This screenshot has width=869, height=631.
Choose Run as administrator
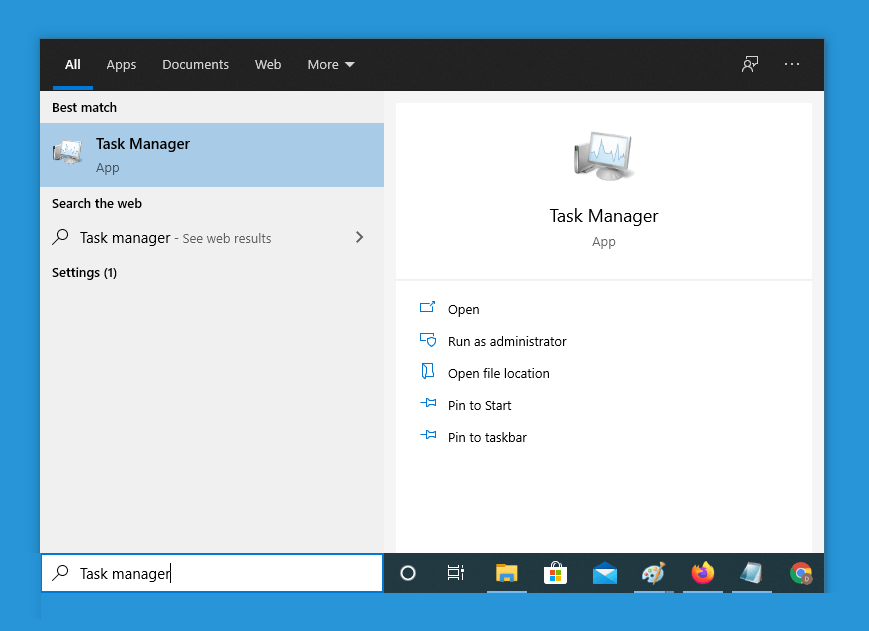pos(507,341)
